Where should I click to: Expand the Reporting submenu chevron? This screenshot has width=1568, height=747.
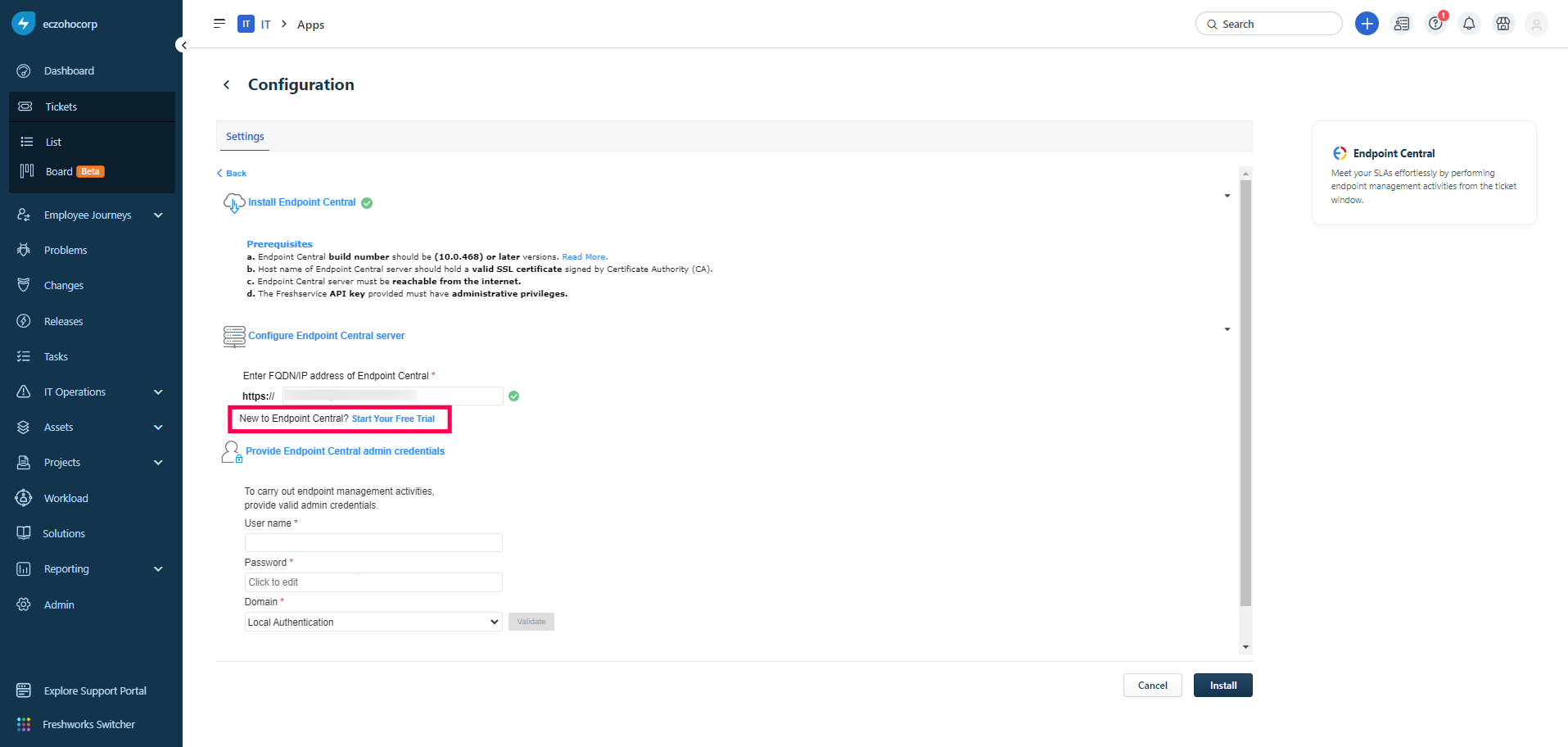pyautogui.click(x=158, y=568)
